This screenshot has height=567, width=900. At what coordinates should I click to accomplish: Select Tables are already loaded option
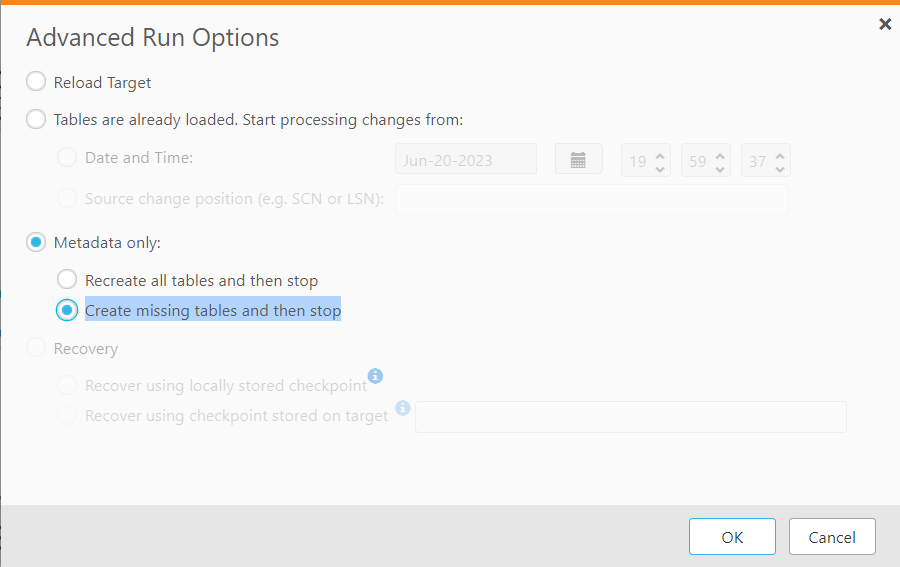pos(37,120)
